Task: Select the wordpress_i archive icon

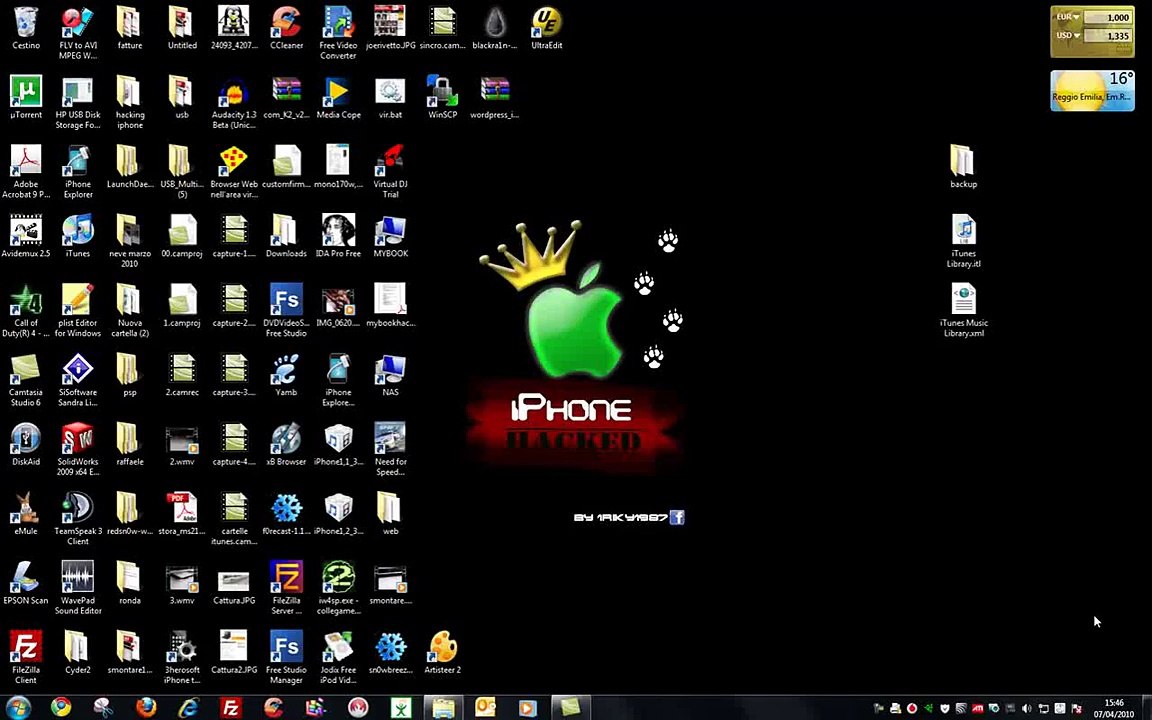Action: [494, 98]
